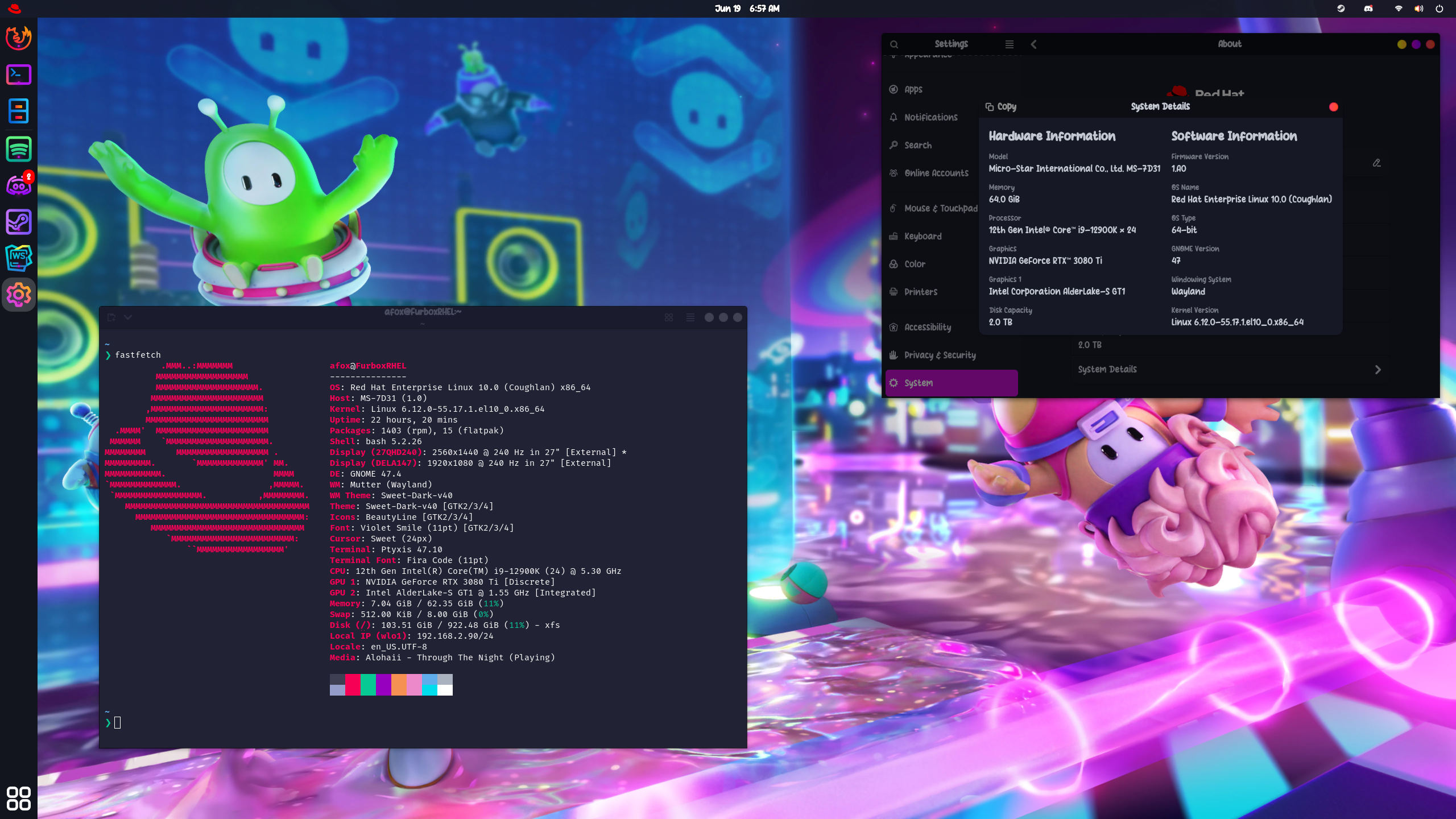Click Intel Corporation AlderLake-S GT1 value
The width and height of the screenshot is (1456, 819).
1057,291
